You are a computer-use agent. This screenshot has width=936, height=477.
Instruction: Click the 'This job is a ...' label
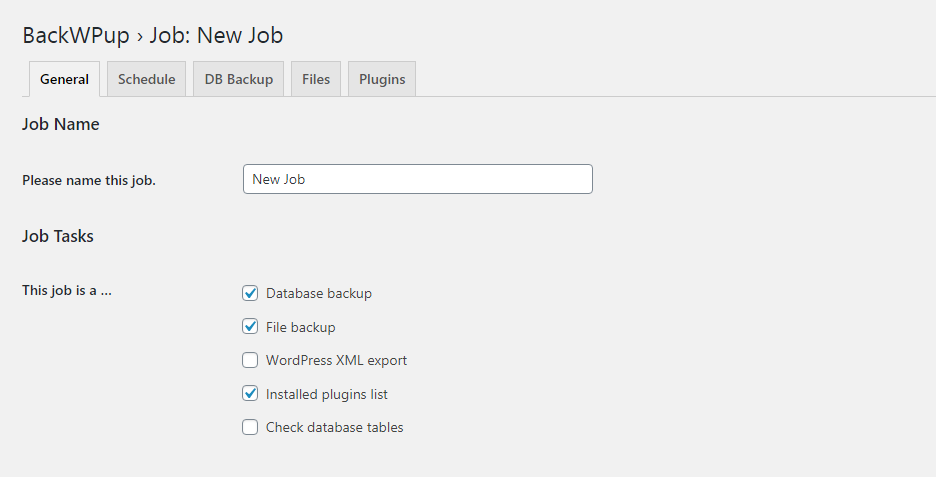coord(66,291)
